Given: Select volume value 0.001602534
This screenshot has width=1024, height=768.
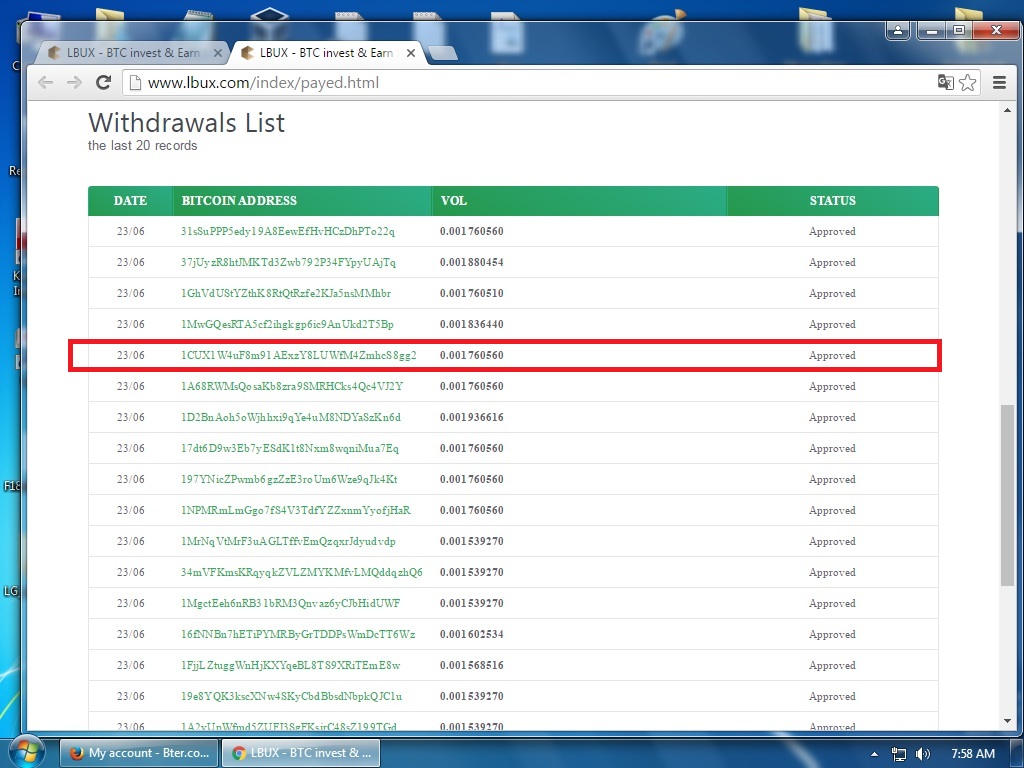Looking at the screenshot, I should pos(472,635).
